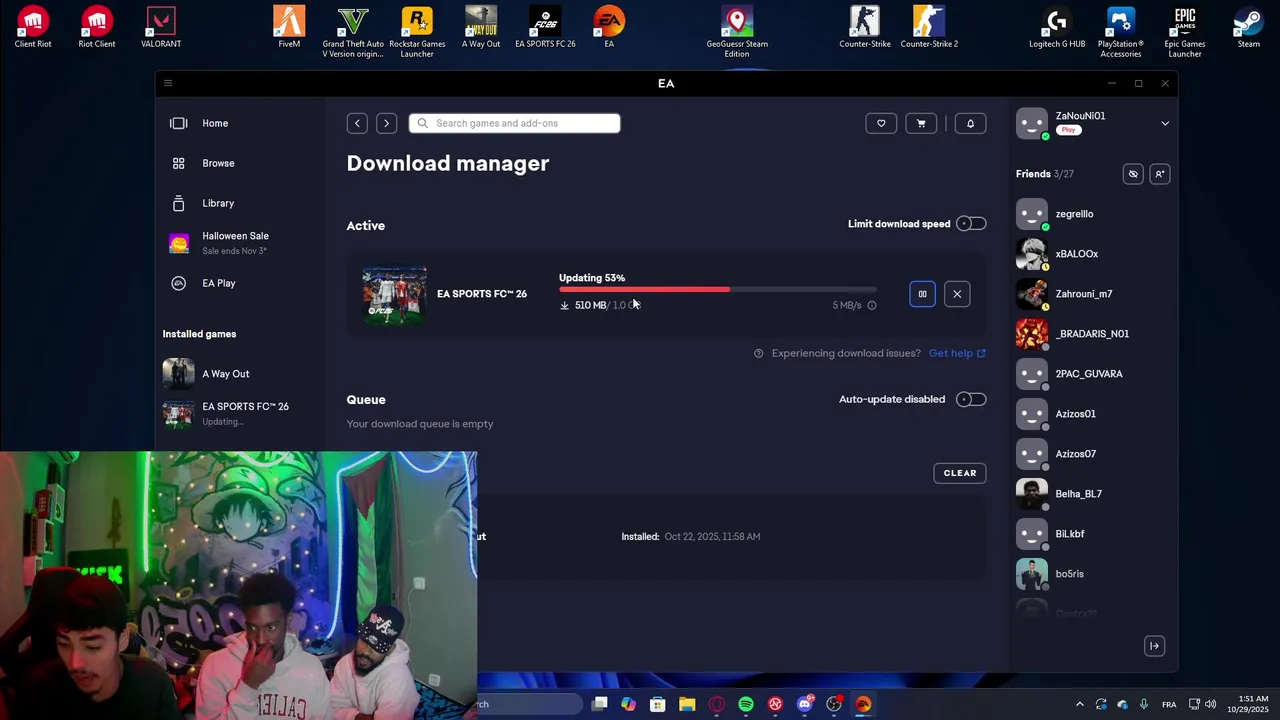The image size is (1280, 720).
Task: Click the EA SPORTS FC 26 cover thumbnail
Action: coord(394,294)
